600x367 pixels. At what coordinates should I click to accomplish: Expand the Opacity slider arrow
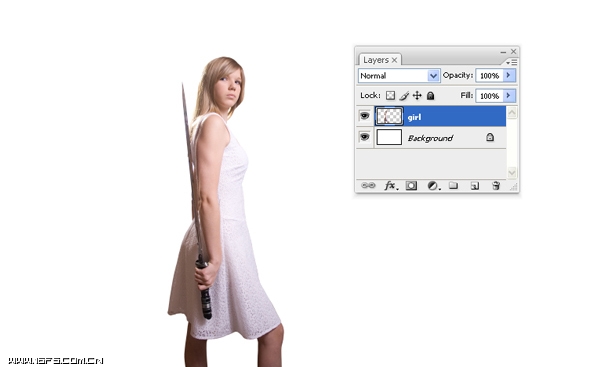509,75
